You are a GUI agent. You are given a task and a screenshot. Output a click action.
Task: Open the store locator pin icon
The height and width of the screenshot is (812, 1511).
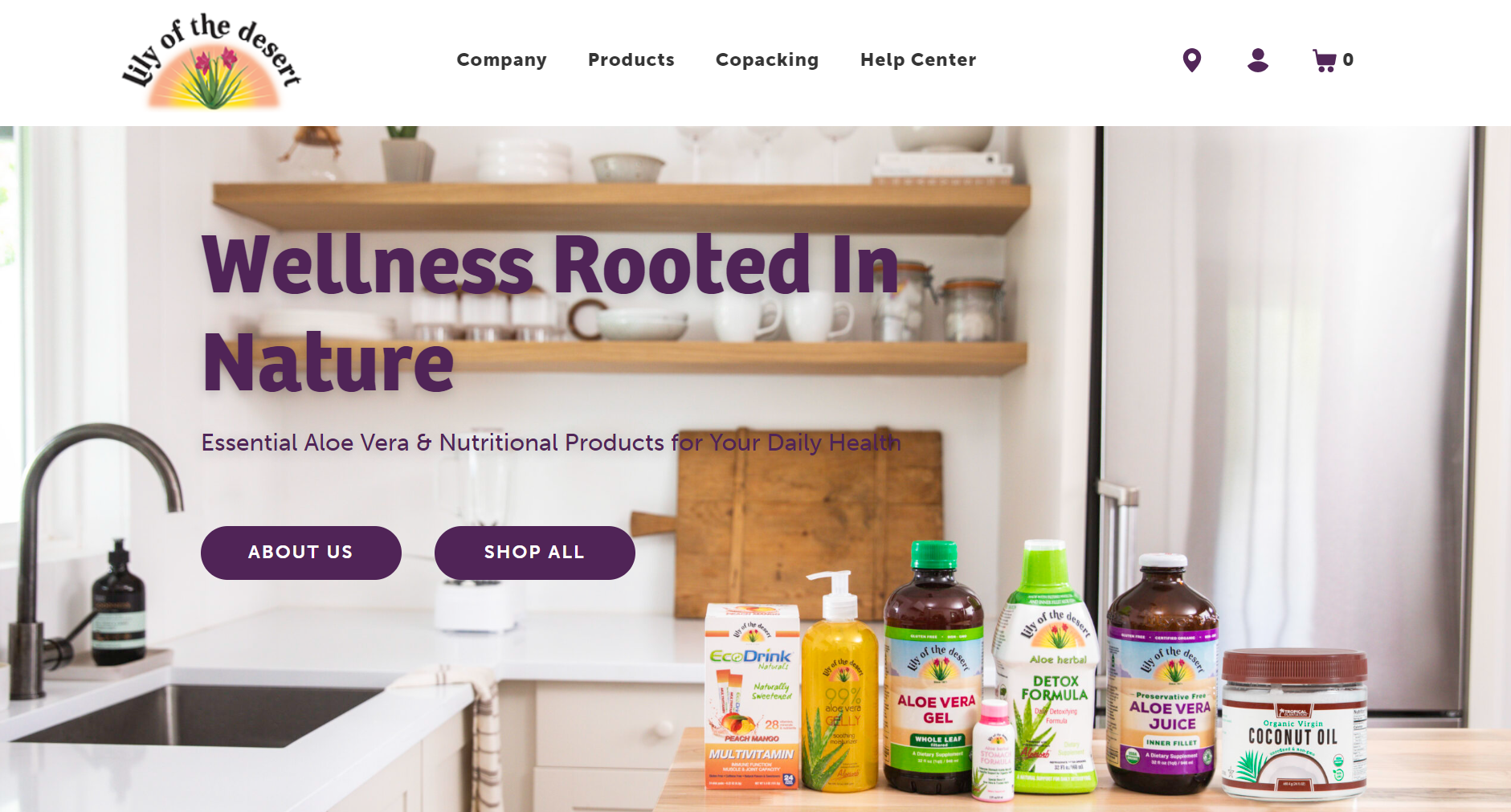(1192, 60)
